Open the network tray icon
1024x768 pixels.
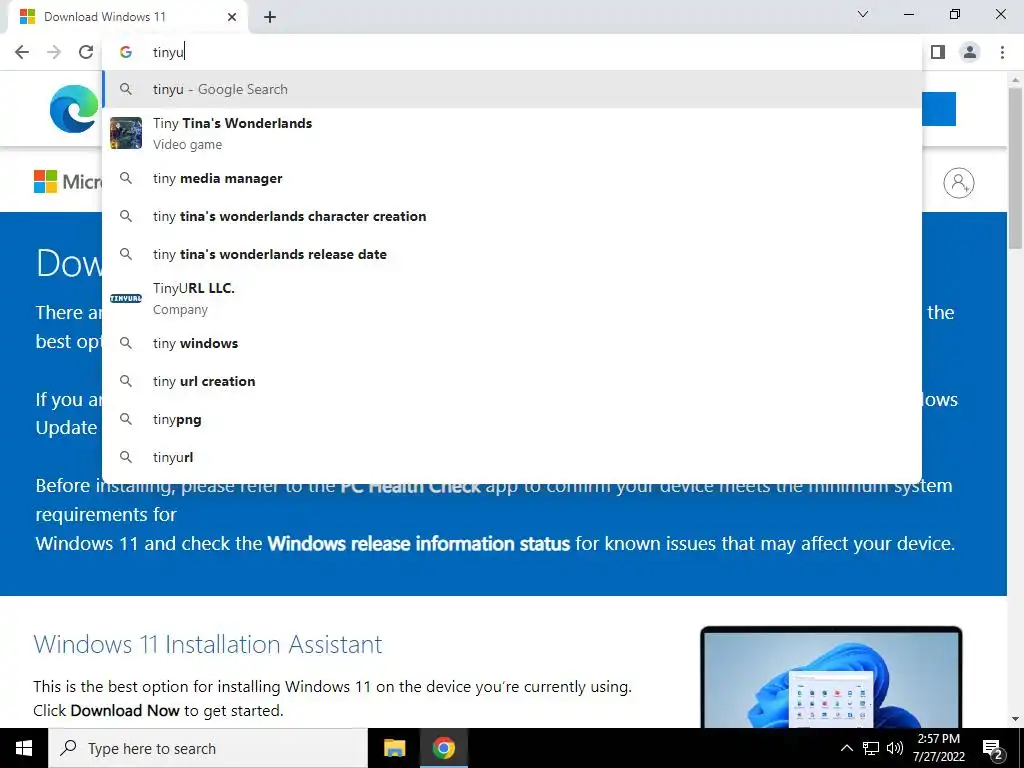[x=871, y=748]
